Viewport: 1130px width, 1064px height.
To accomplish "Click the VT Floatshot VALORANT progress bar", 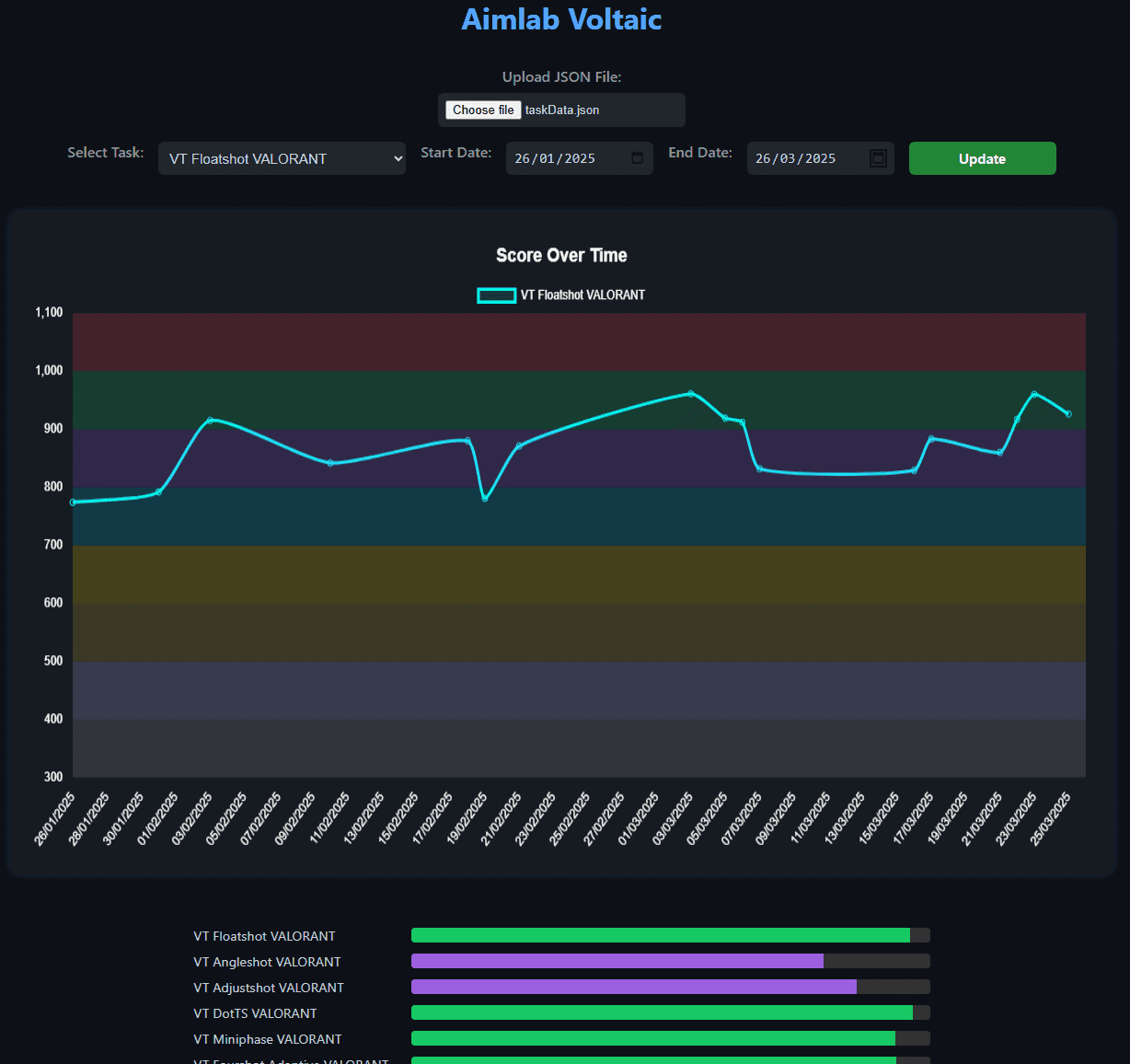I will click(x=671, y=935).
